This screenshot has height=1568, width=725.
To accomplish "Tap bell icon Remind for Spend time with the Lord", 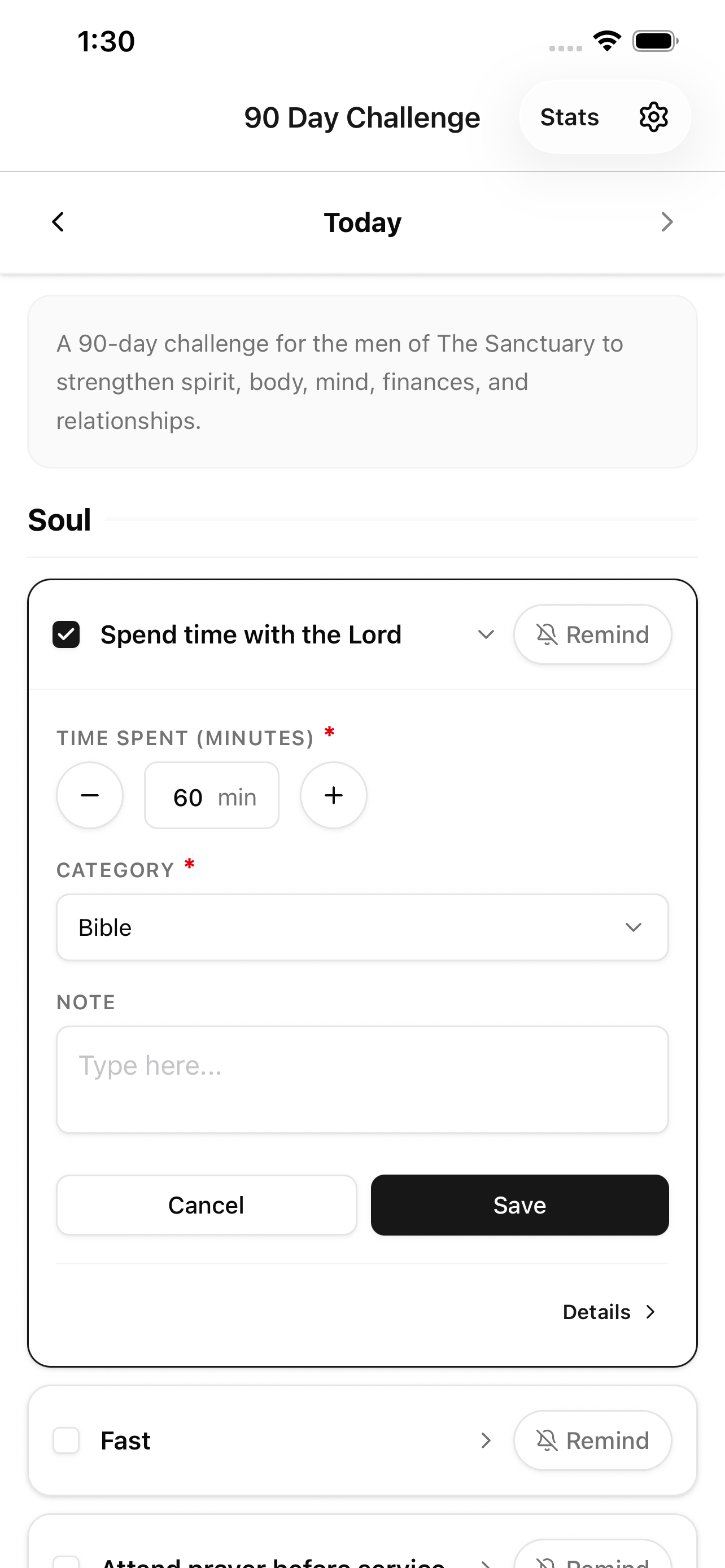I will 592,634.
